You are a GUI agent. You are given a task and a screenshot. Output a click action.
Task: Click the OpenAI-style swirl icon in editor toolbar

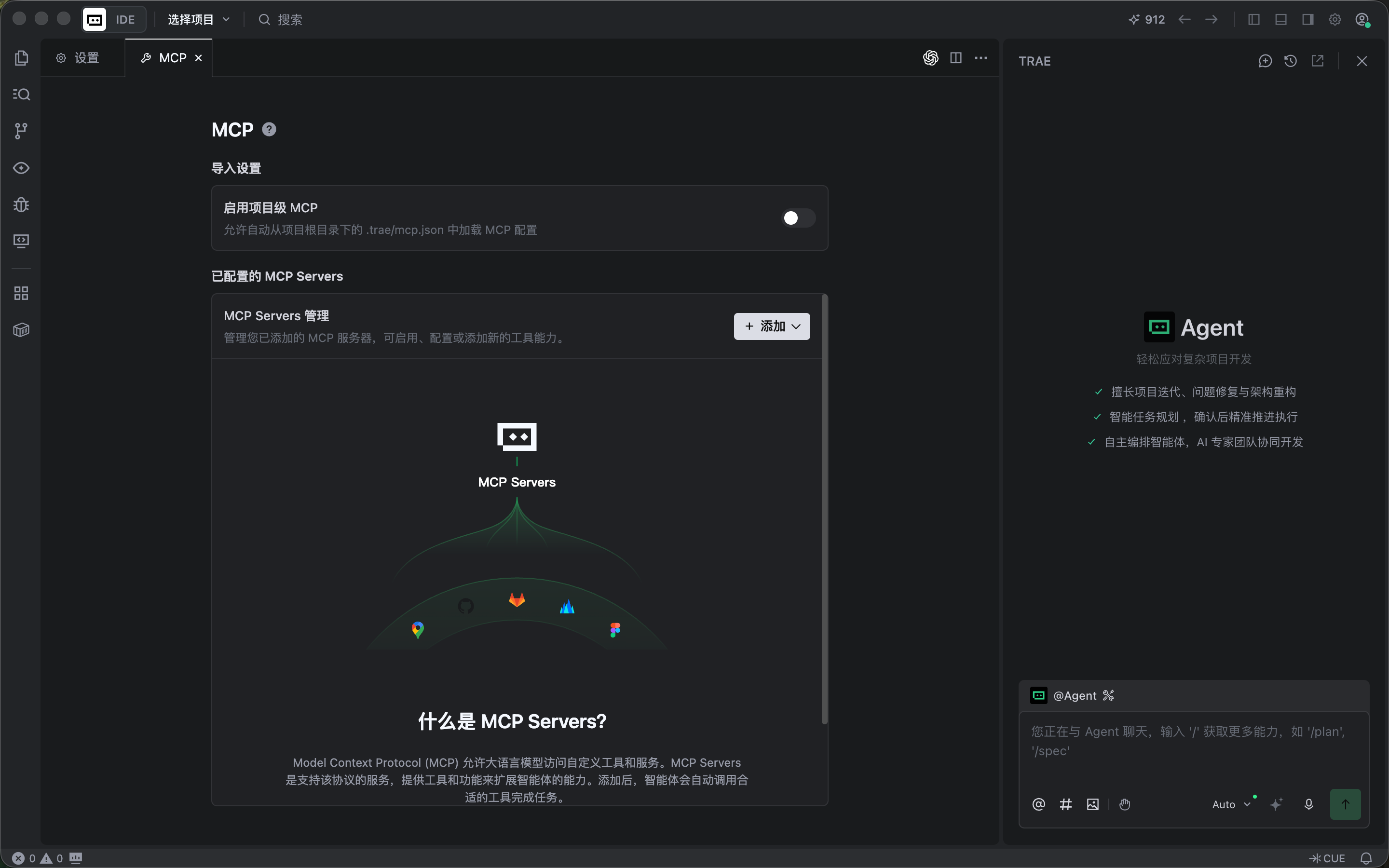coord(930,58)
